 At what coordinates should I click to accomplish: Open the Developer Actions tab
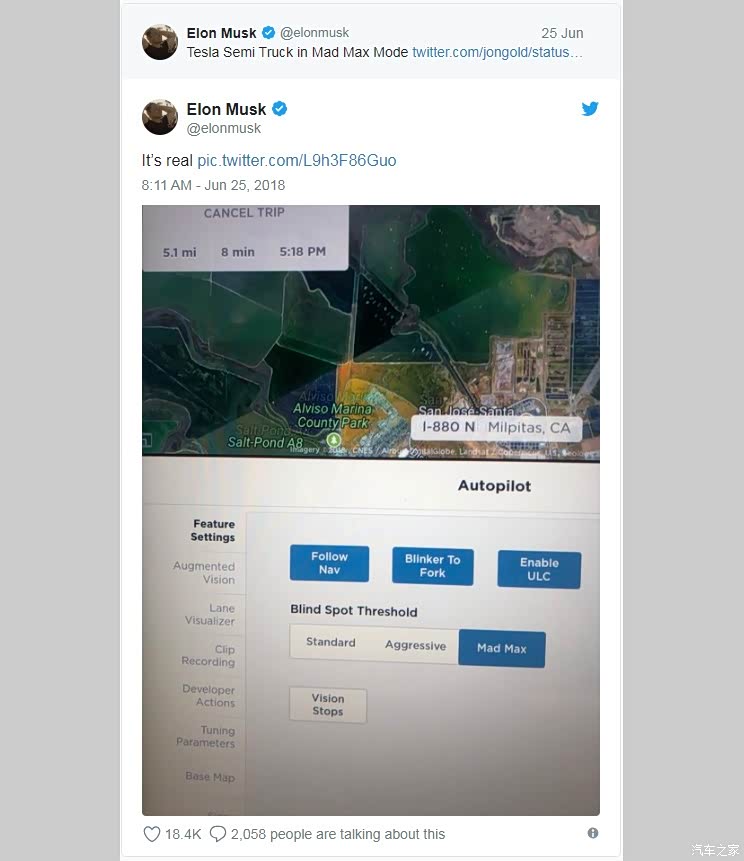[209, 696]
